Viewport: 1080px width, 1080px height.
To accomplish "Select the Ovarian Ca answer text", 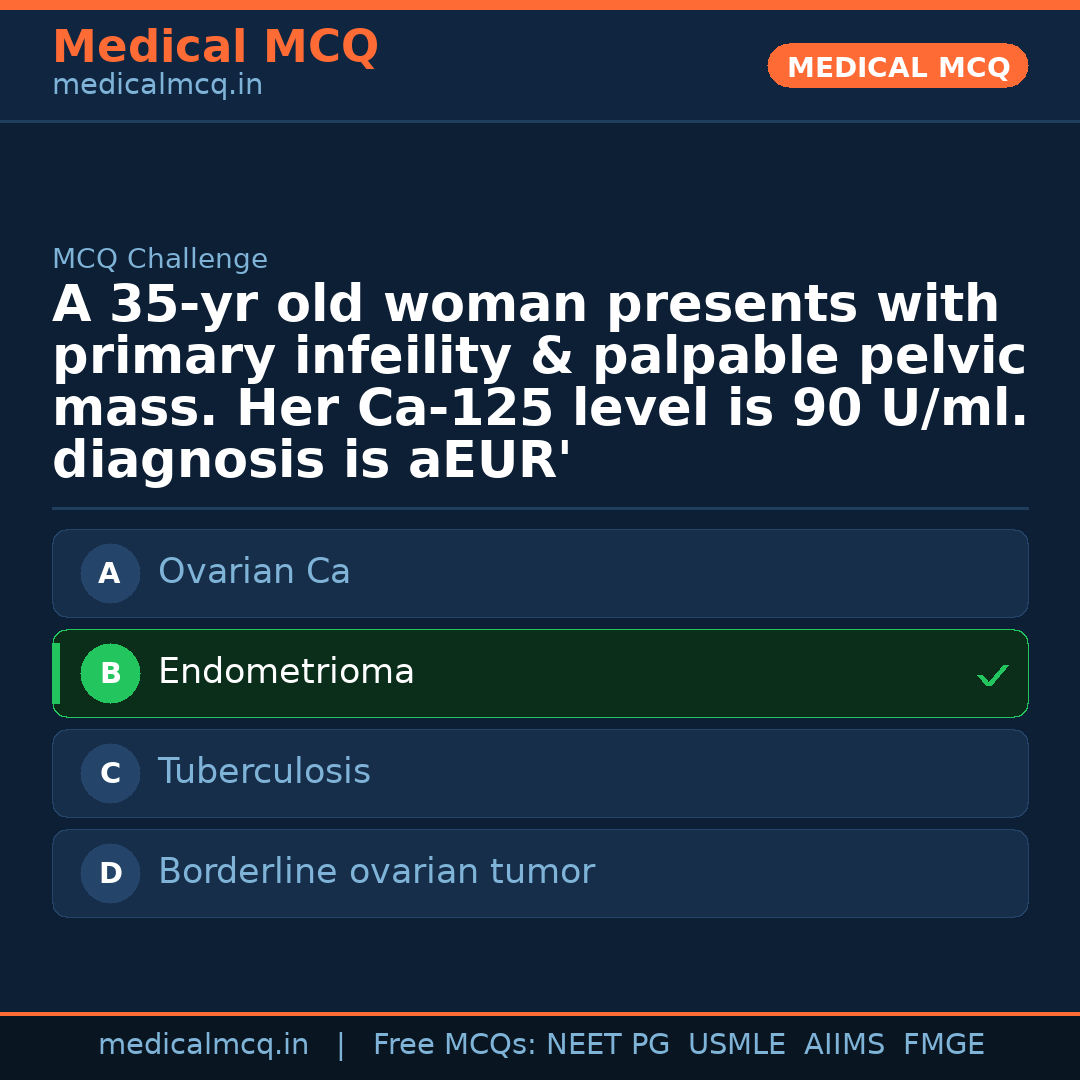I will point(254,572).
